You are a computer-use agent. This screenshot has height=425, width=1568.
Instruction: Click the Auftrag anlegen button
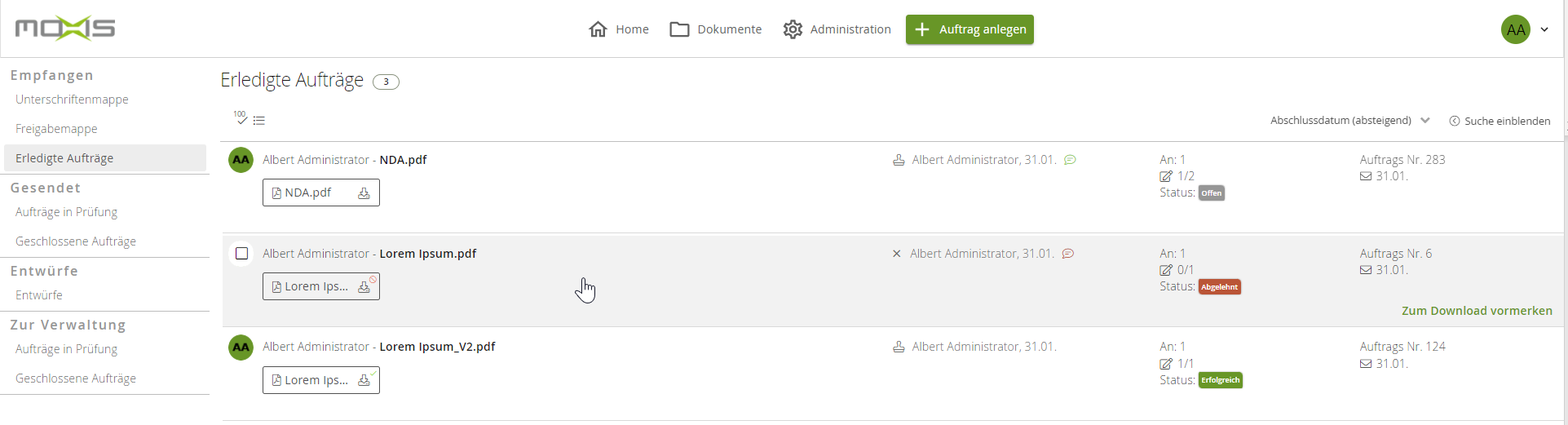click(x=970, y=29)
